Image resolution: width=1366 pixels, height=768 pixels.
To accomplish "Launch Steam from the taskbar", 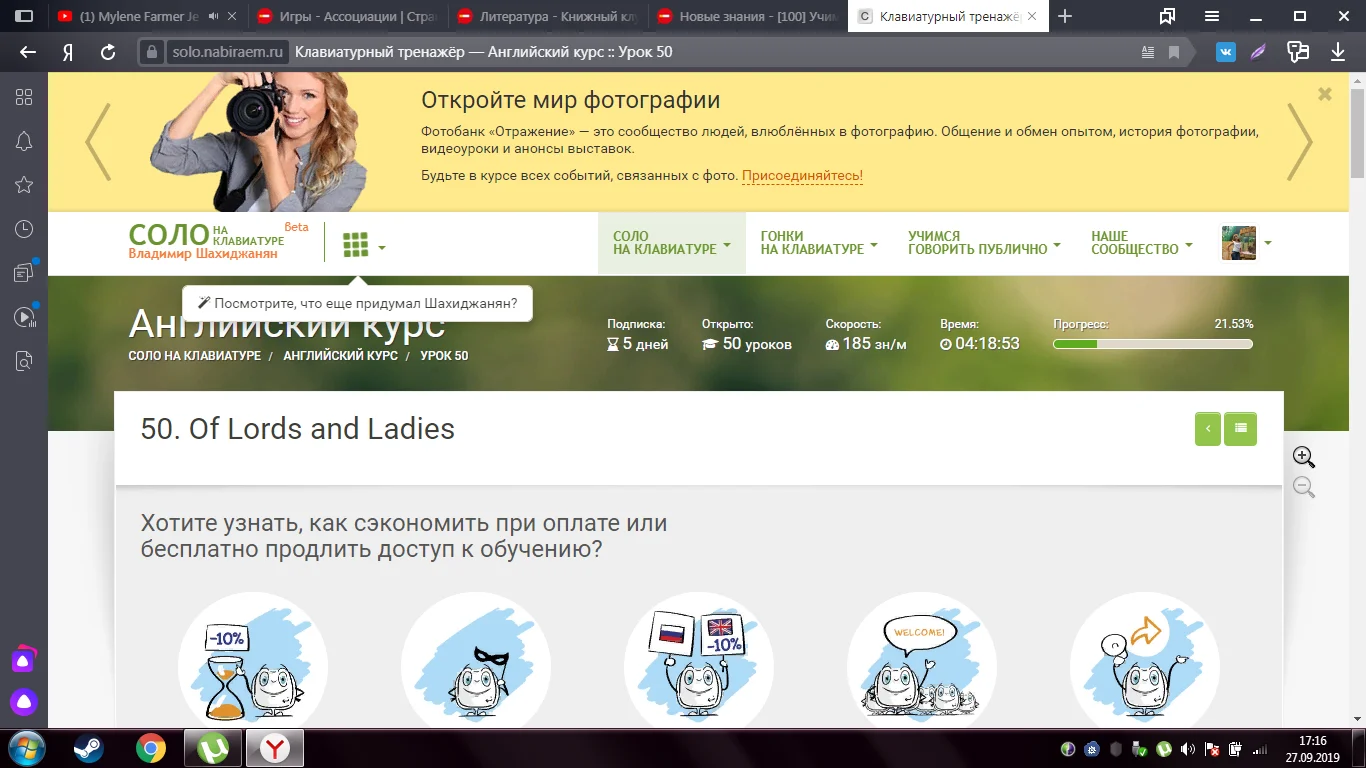I will point(88,748).
